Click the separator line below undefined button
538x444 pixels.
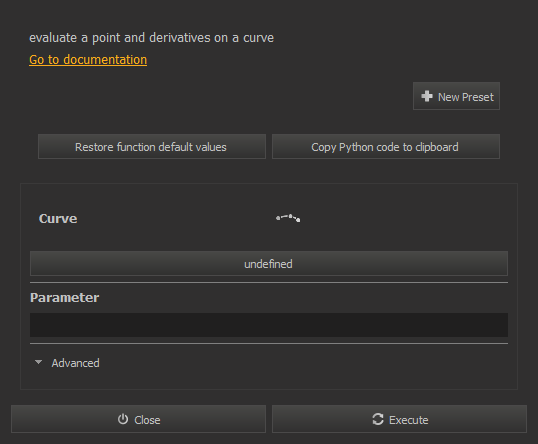pos(269,282)
